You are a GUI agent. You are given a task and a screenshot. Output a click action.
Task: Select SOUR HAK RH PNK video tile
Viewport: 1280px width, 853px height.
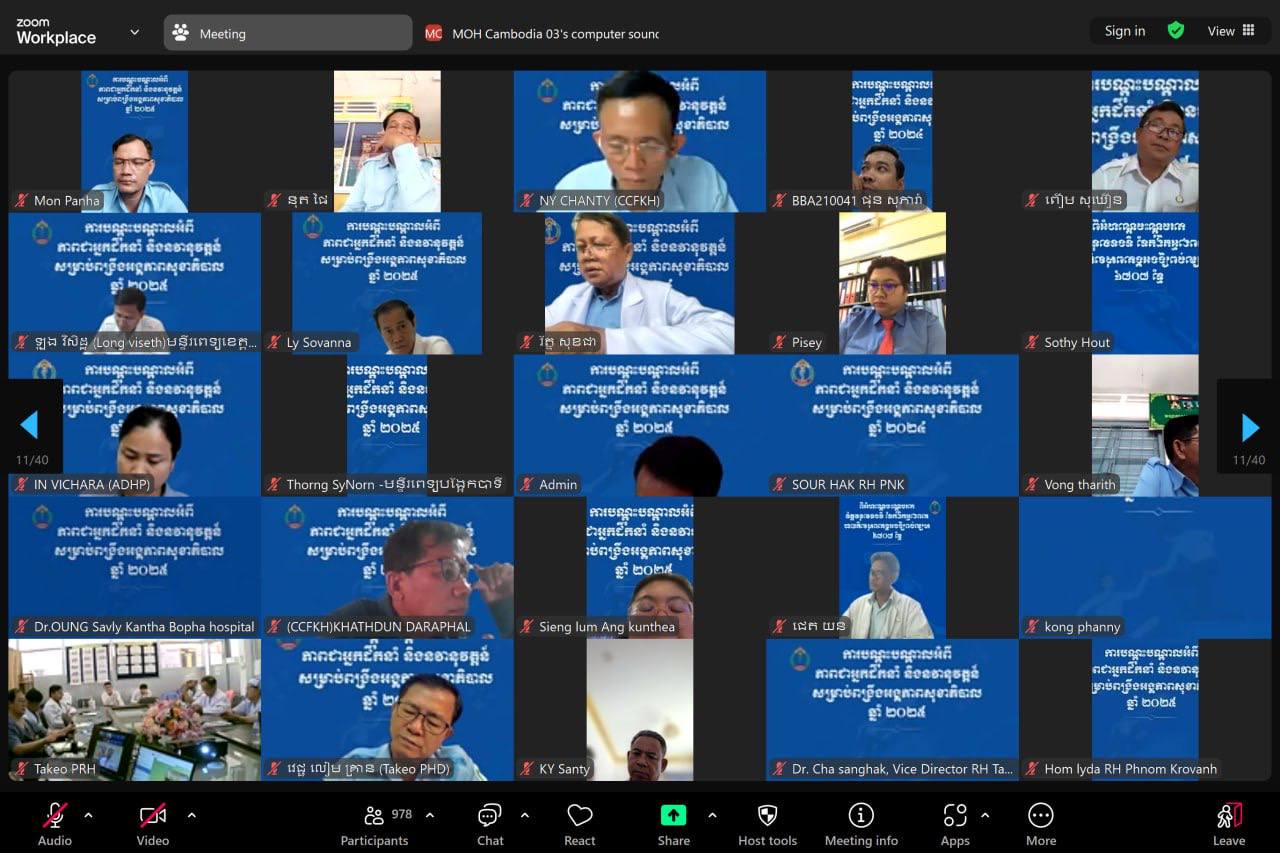click(892, 426)
